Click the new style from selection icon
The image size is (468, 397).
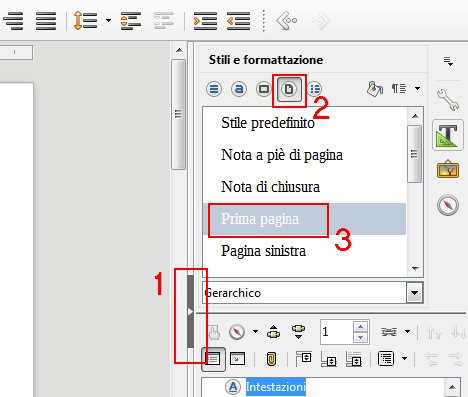(x=399, y=89)
